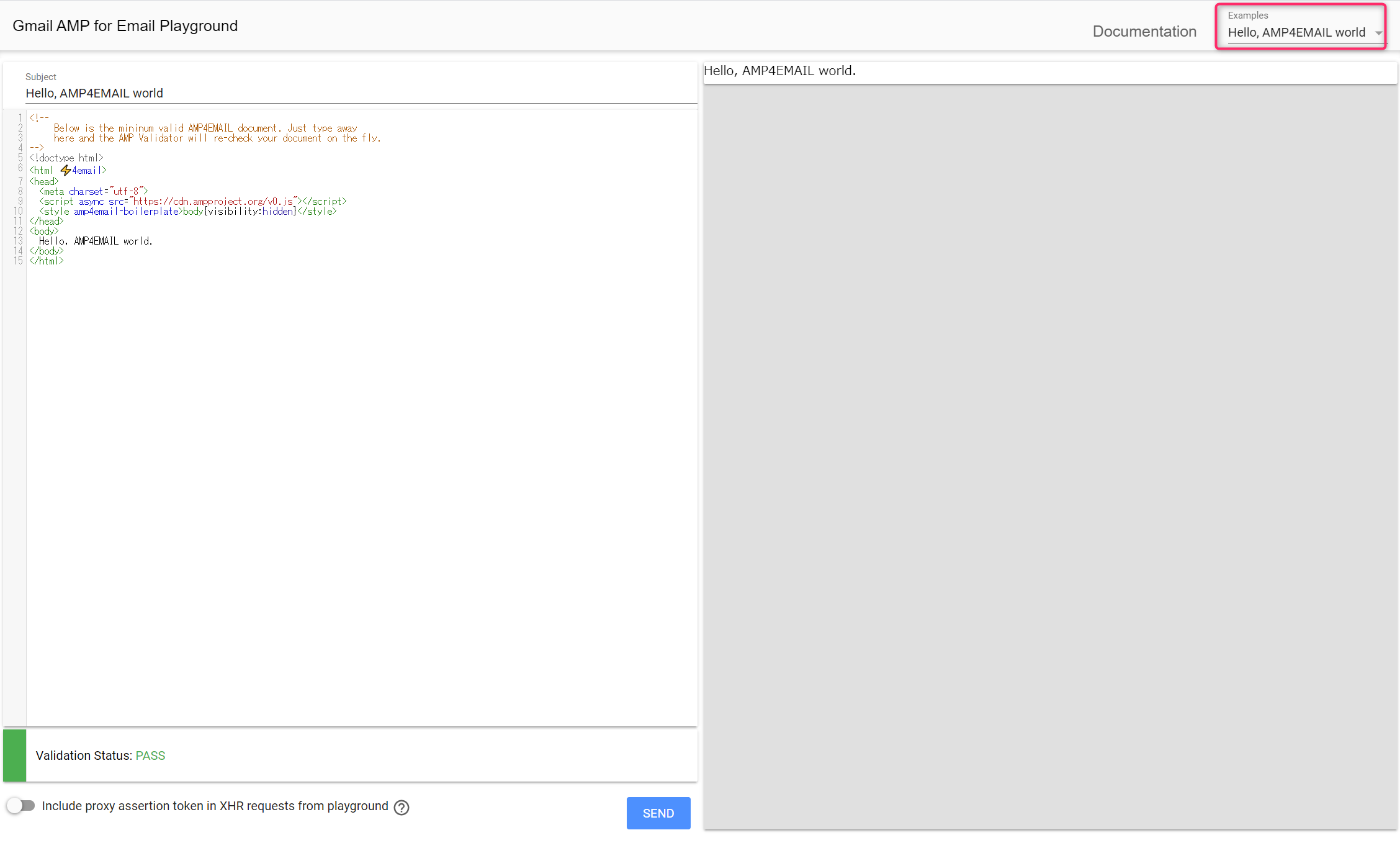Screen dimensions: 1400x848
Task: Click the script async src code line
Action: 193,201
